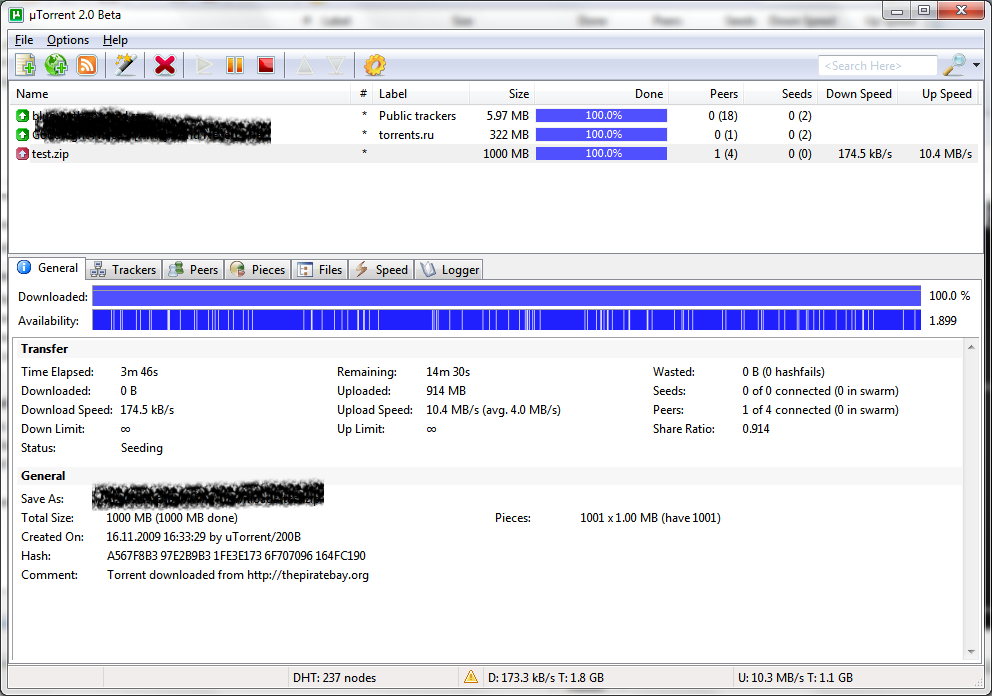Viewport: 992px width, 696px height.
Task: Click the Pieces count 1001 x 1.00 MB text
Action: [650, 518]
